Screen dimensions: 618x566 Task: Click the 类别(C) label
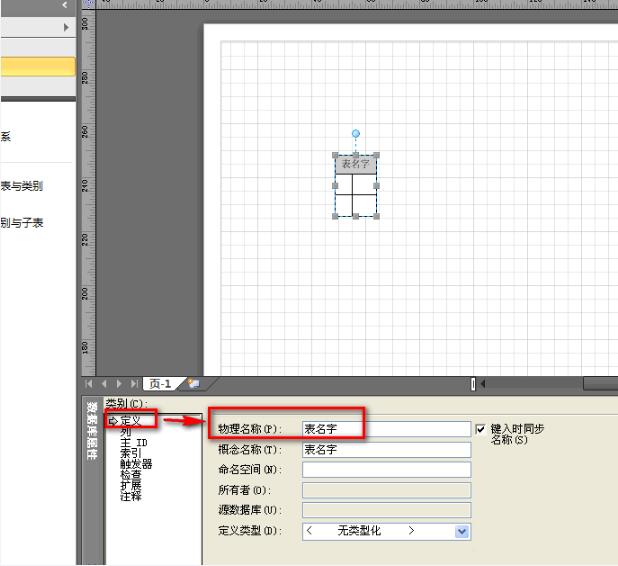[x=126, y=404]
